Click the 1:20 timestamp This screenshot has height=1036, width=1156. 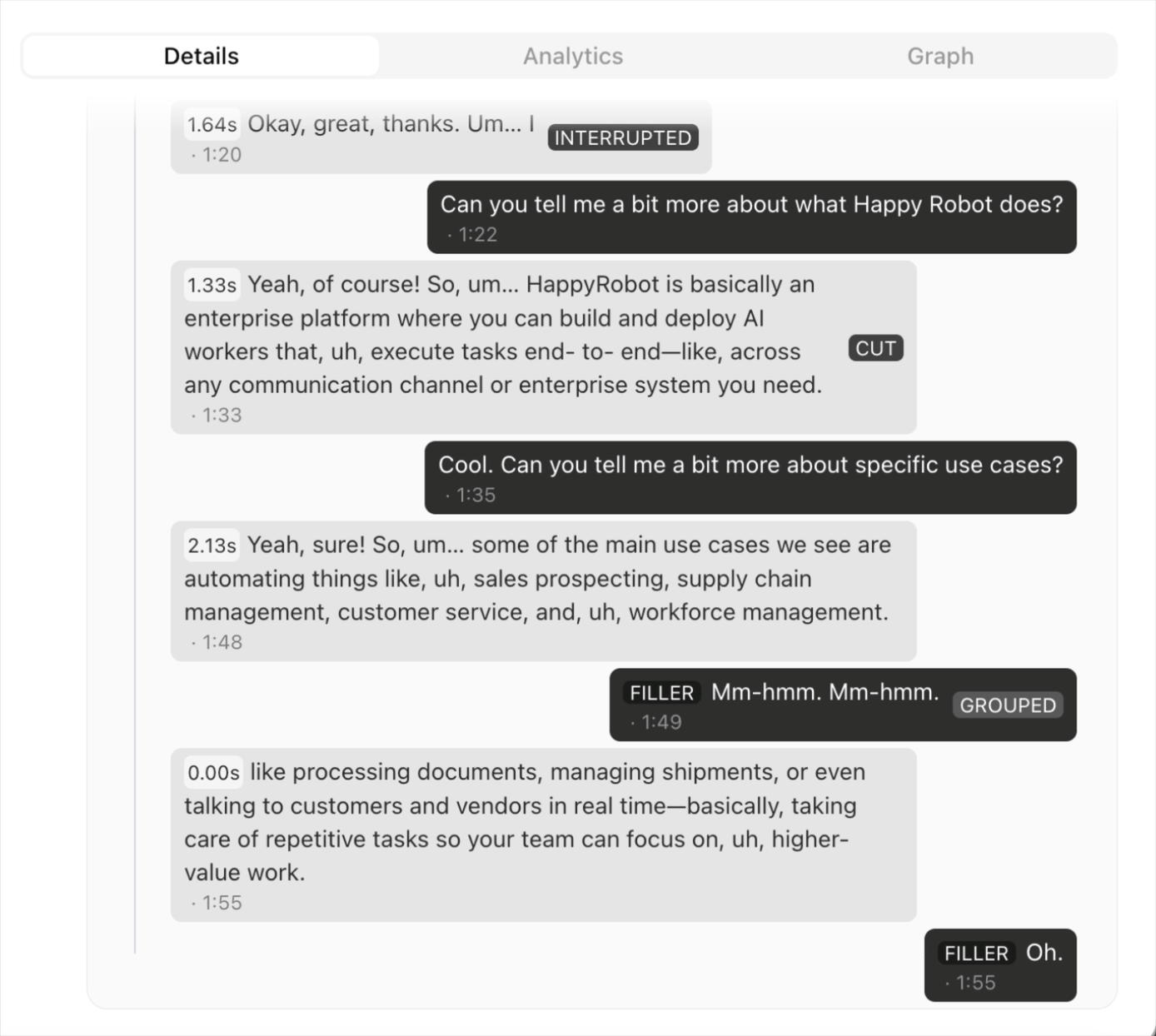tap(222, 155)
